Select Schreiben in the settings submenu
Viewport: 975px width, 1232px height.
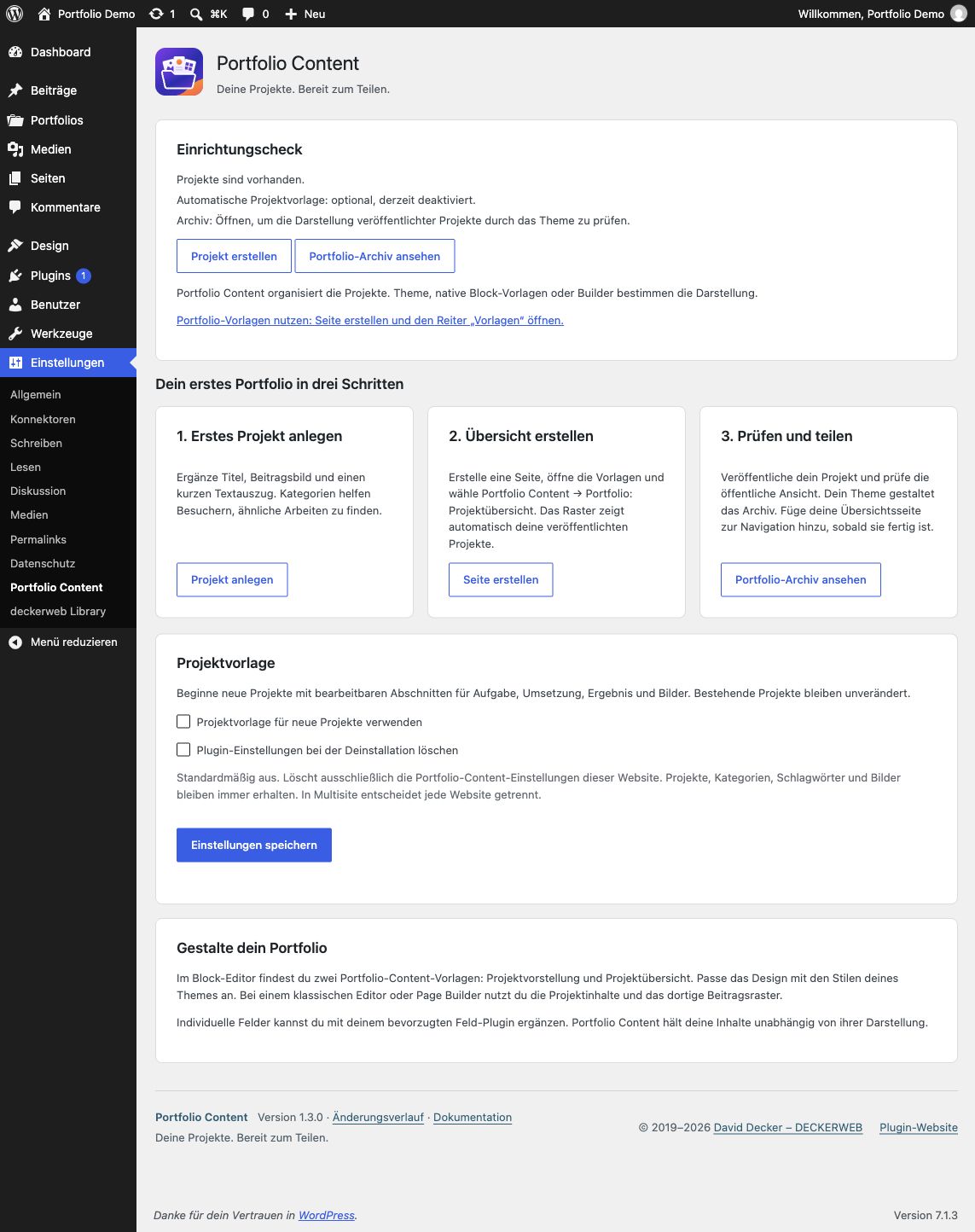(36, 443)
